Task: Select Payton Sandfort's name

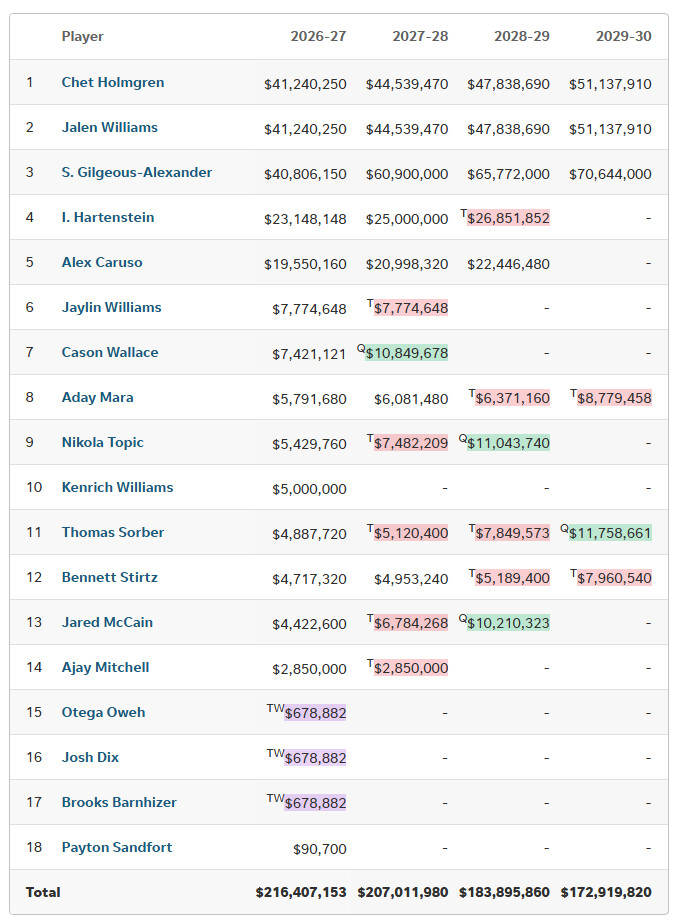Action: (x=117, y=847)
